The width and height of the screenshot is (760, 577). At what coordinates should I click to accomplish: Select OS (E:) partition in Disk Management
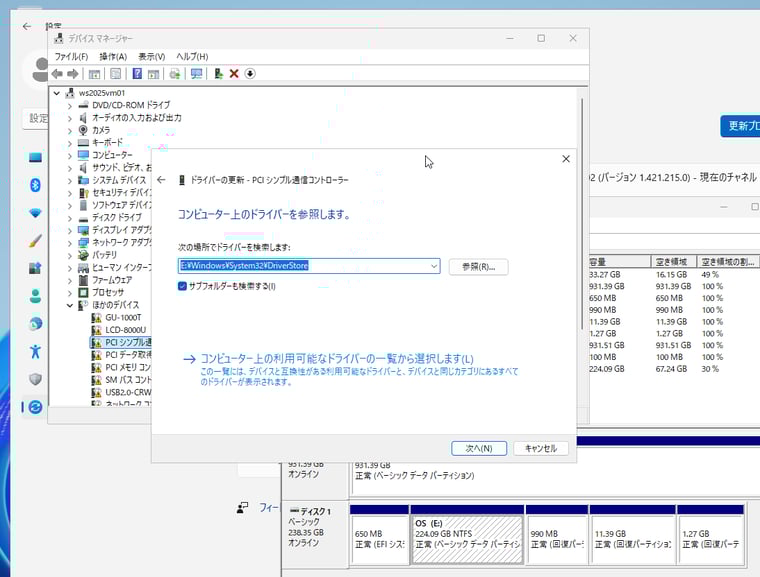[x=467, y=539]
